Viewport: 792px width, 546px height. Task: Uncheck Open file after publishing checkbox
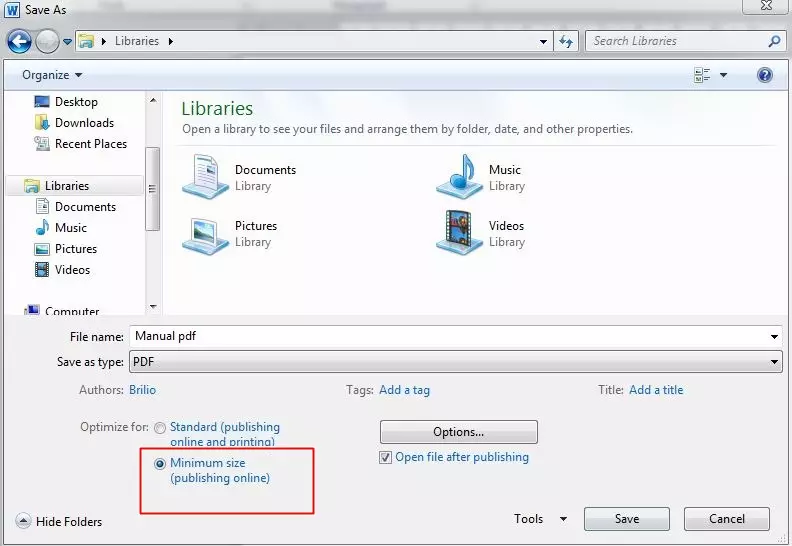(x=386, y=458)
